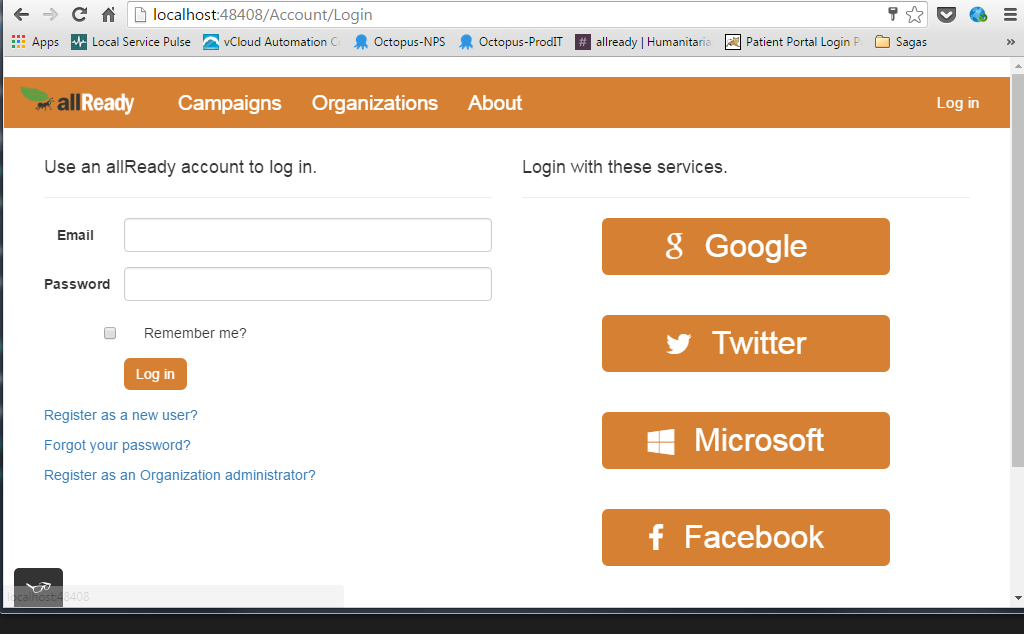Screen dimensions: 1024x634
Task: Go to the browser Home page
Action: [x=108, y=14]
